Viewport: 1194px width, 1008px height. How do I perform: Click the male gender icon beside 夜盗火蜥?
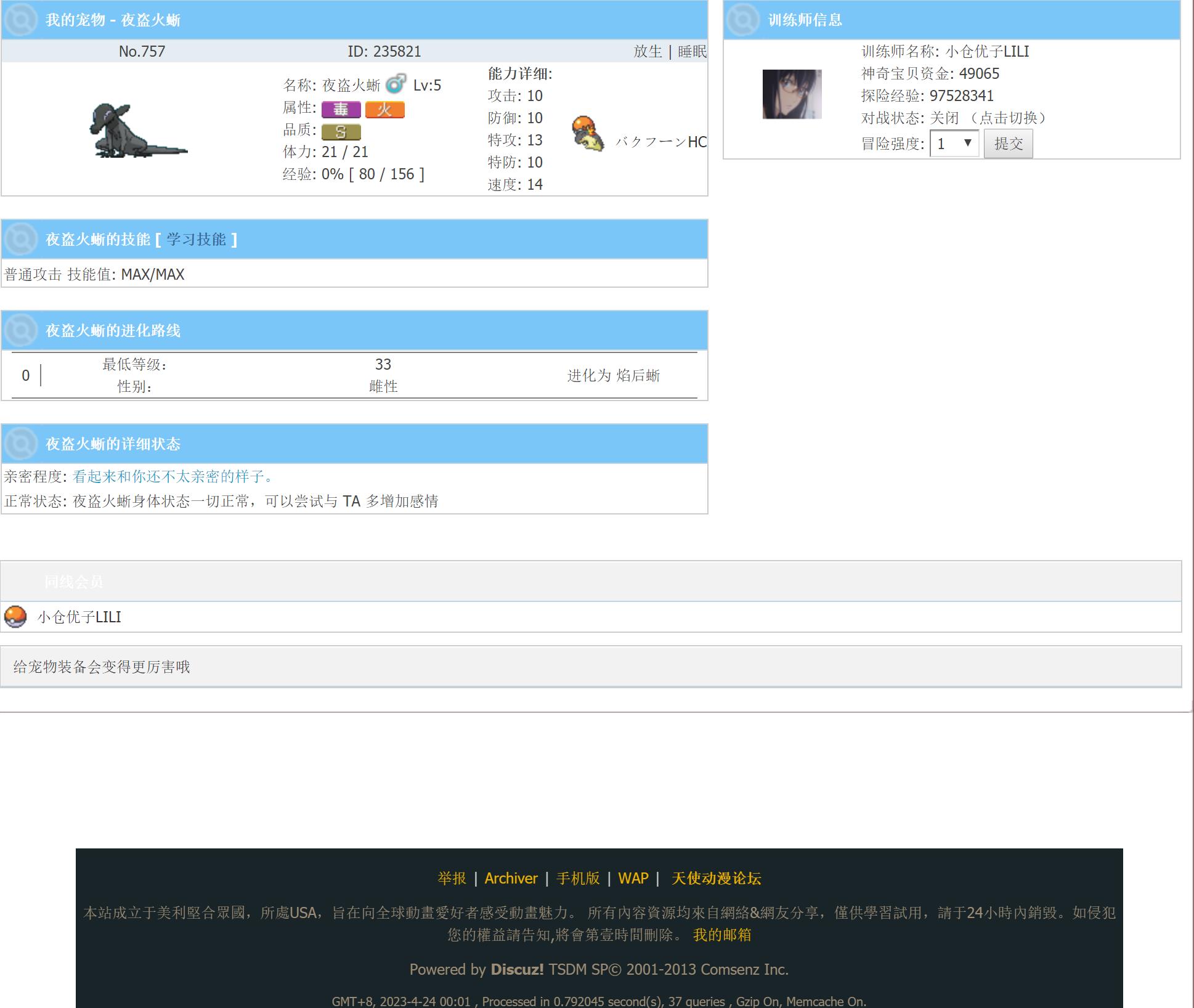click(396, 84)
